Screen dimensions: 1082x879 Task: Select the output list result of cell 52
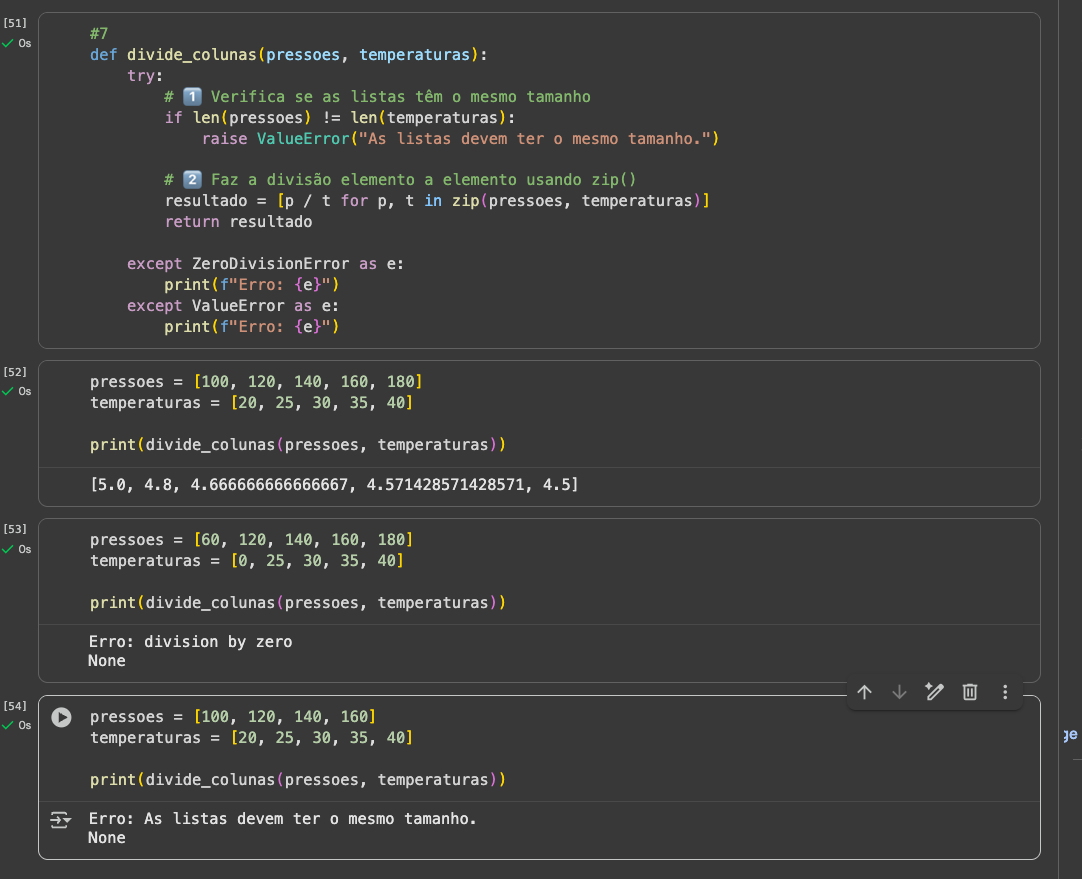(x=334, y=485)
